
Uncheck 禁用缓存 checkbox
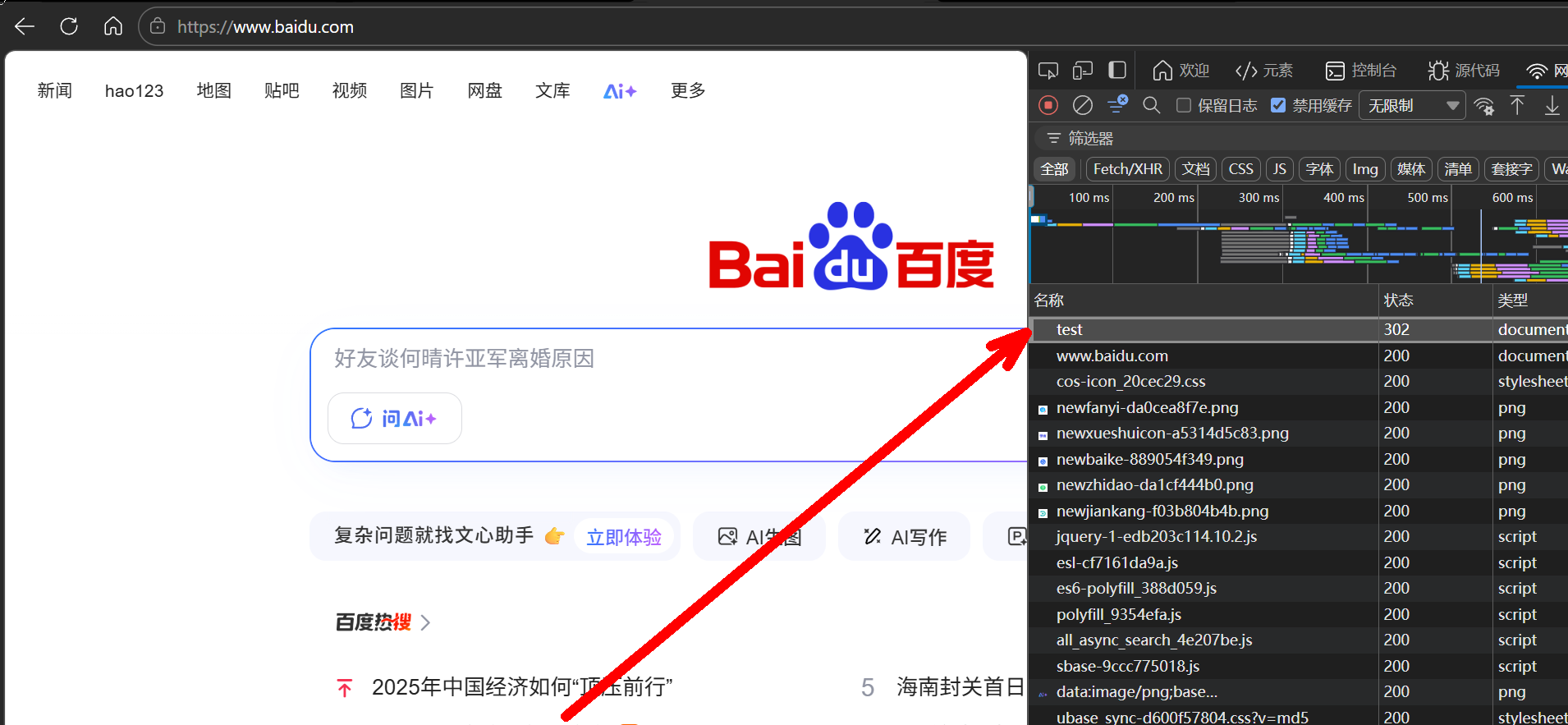1278,105
